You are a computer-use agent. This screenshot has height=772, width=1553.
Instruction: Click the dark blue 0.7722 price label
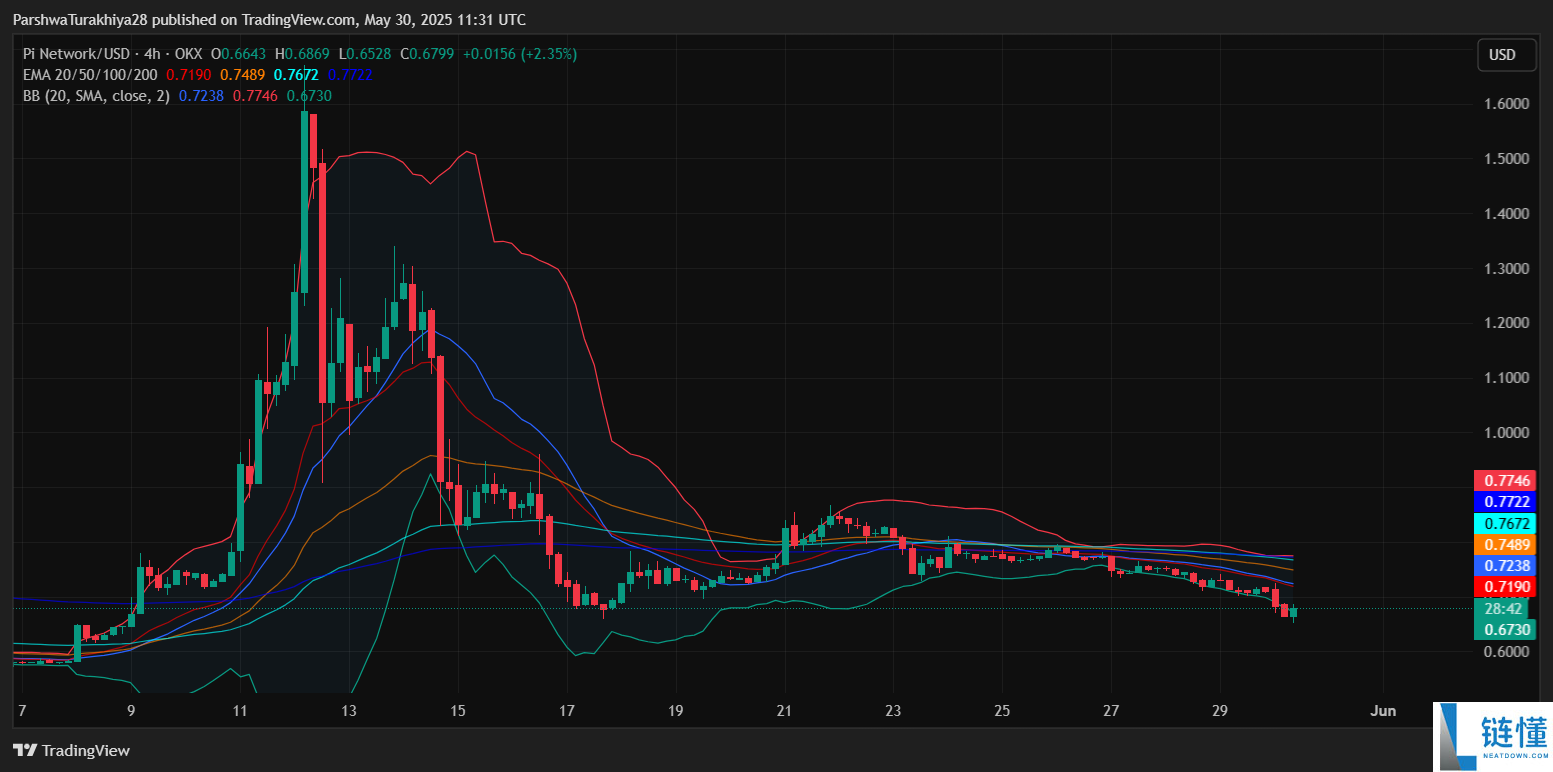(x=1505, y=502)
